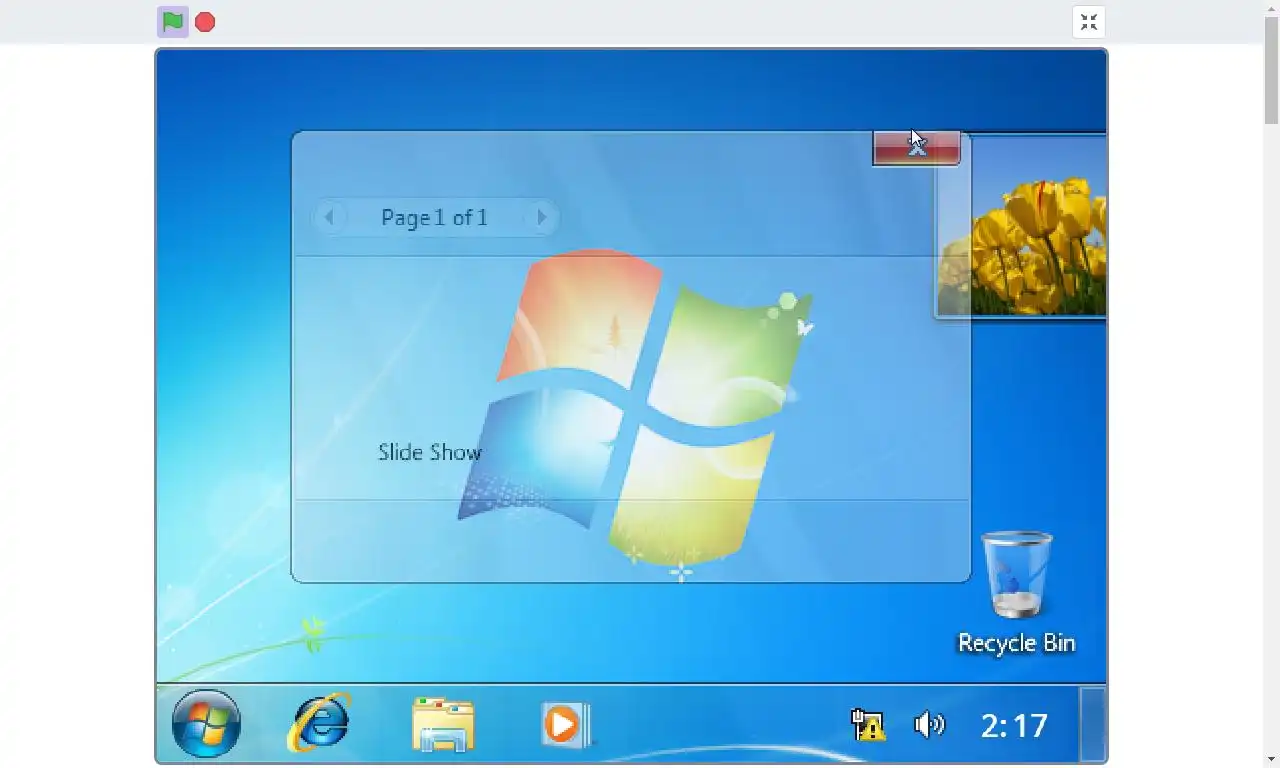The image size is (1280, 768).
Task: Click the network warning tray icon
Action: [x=867, y=724]
